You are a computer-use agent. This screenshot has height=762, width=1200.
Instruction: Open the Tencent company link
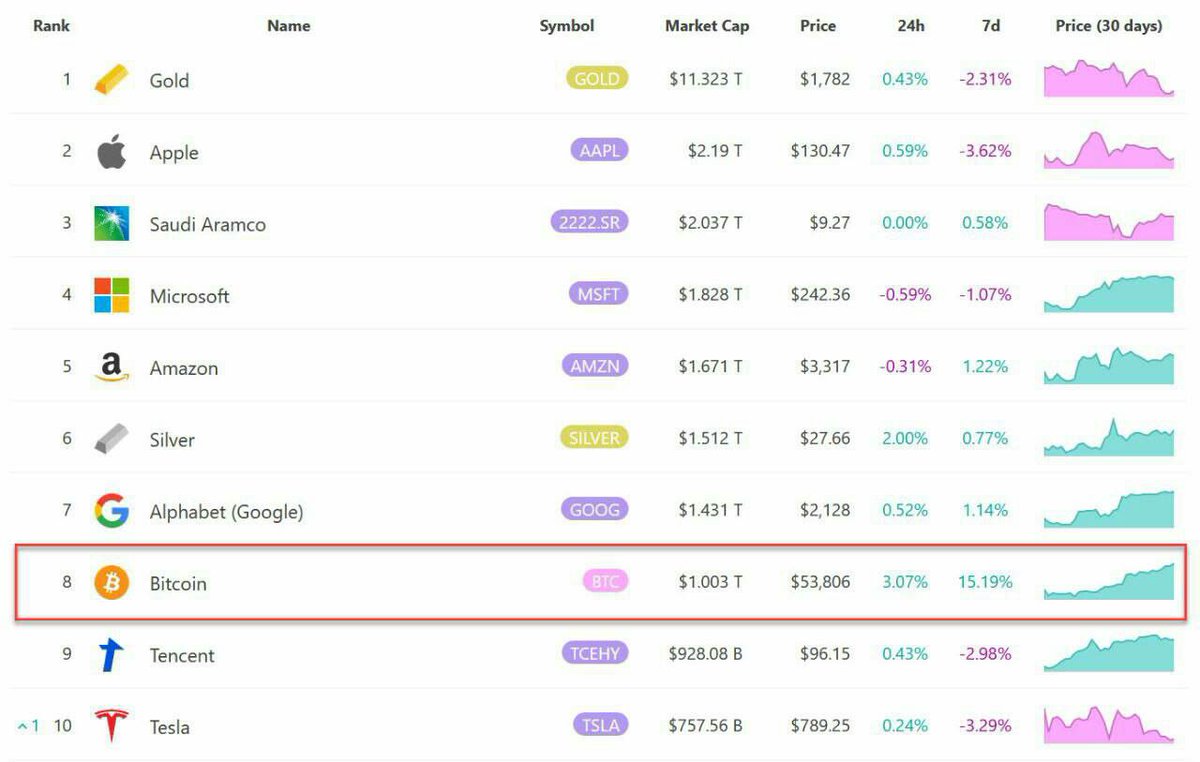tap(182, 656)
